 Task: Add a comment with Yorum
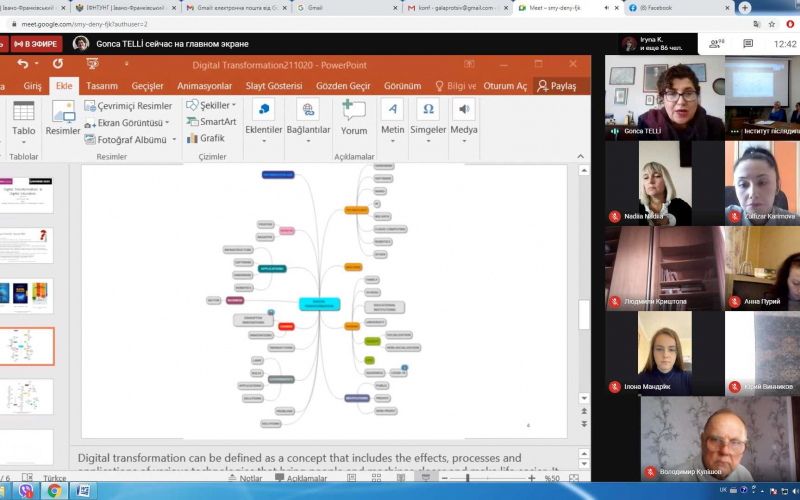(354, 118)
